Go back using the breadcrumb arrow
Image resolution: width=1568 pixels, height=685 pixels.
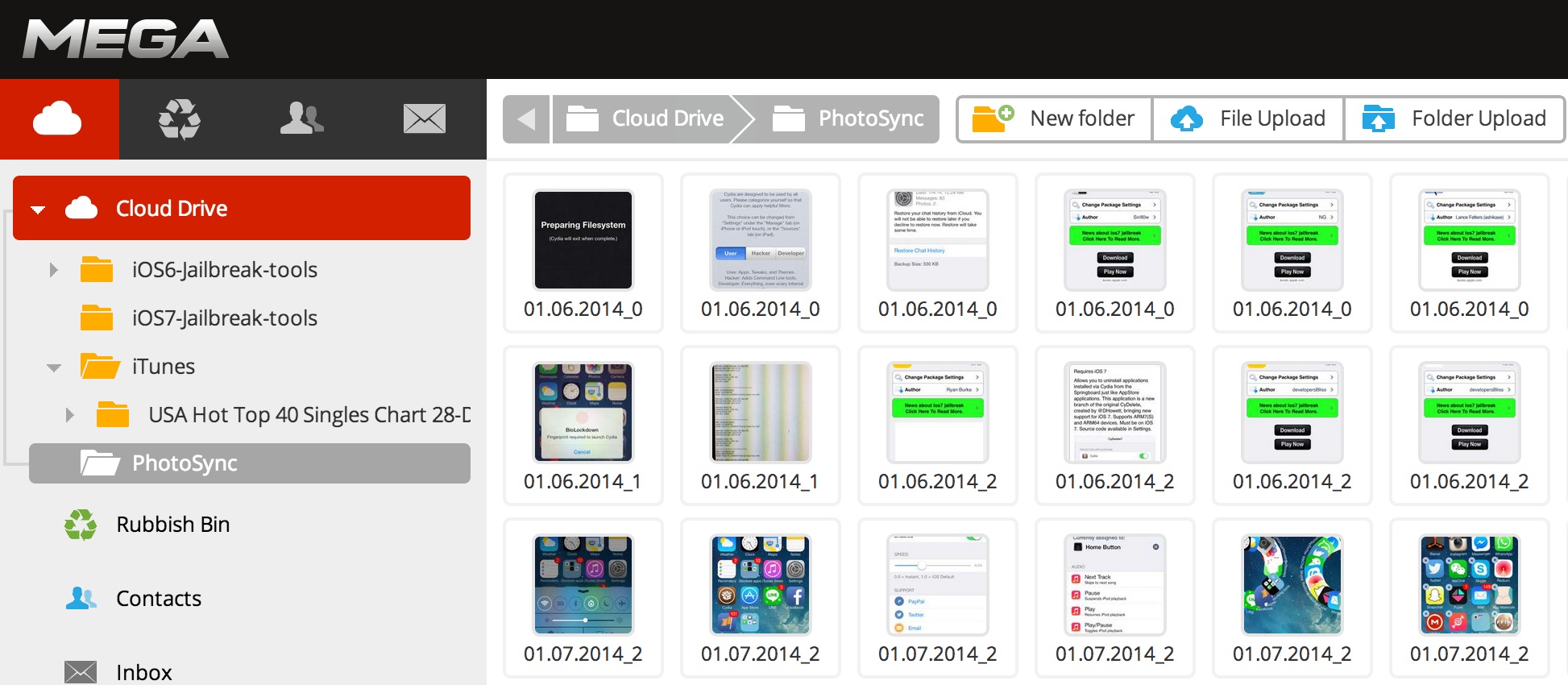526,119
